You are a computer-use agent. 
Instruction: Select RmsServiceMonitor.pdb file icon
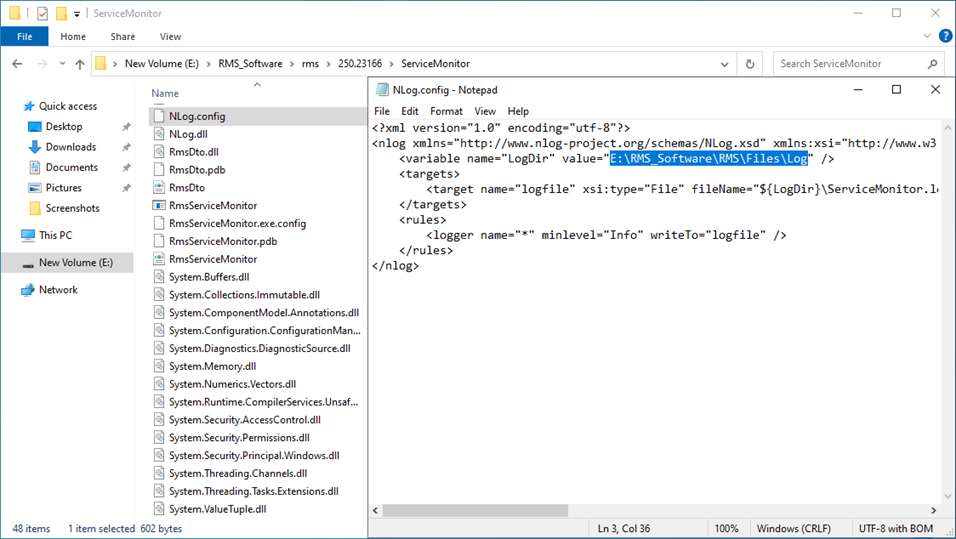point(159,241)
